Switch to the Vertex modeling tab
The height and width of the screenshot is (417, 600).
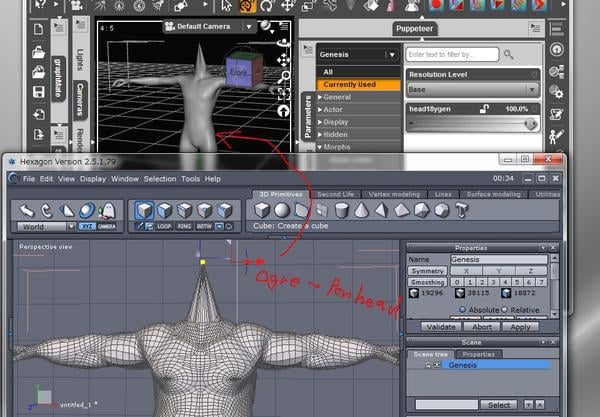pyautogui.click(x=394, y=194)
